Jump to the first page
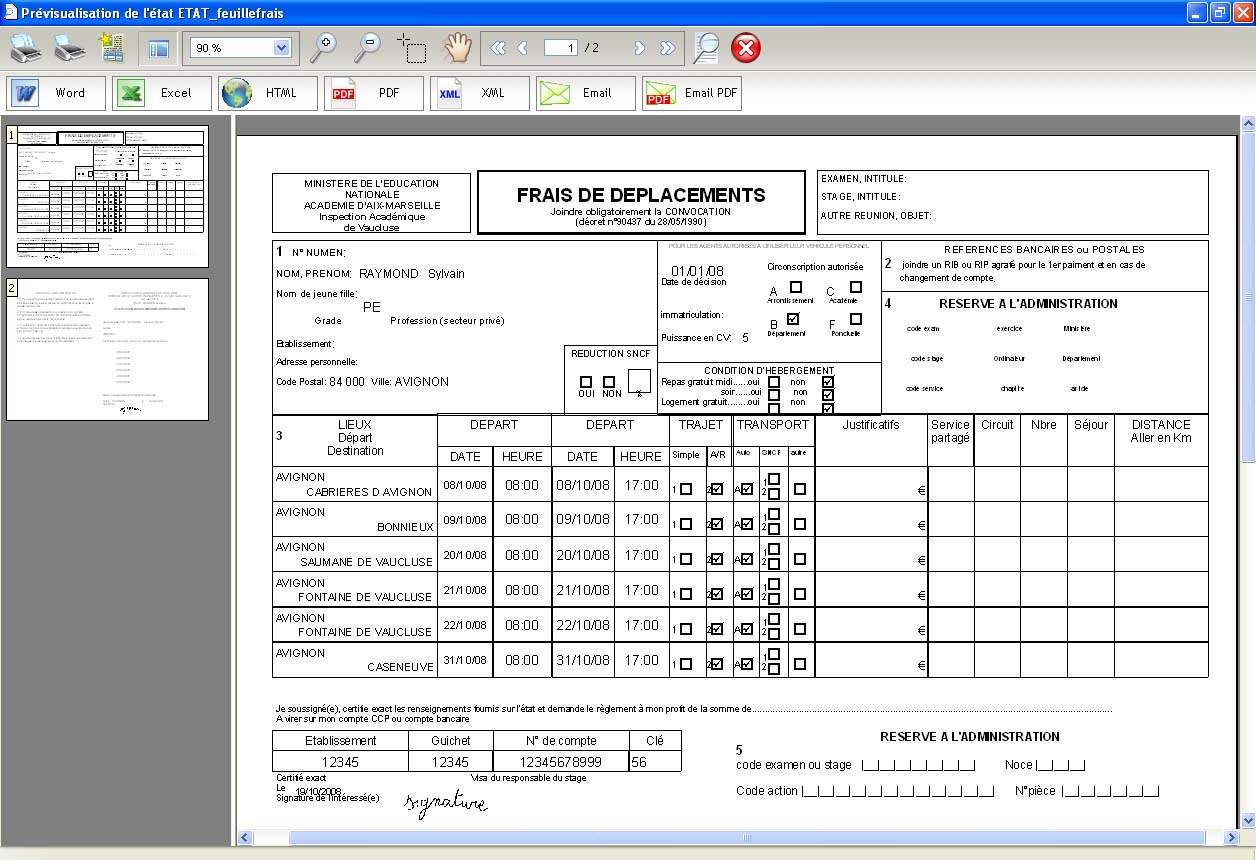1256x860 pixels. (498, 48)
